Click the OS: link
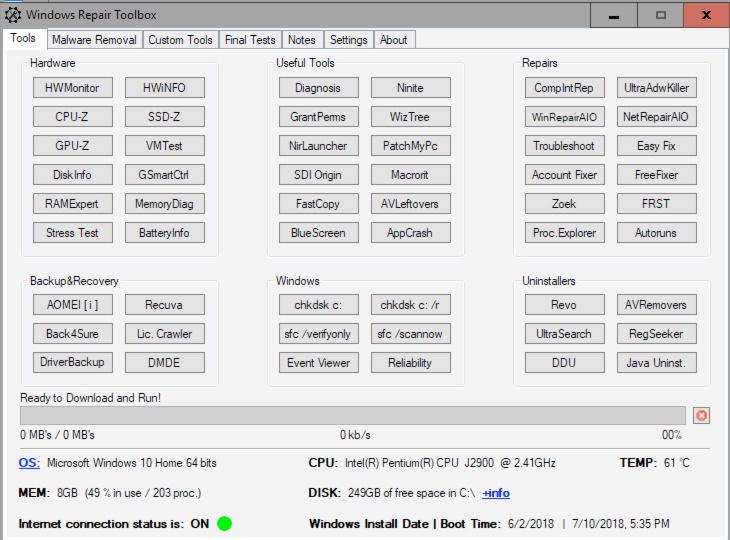This screenshot has width=730, height=540. [x=29, y=463]
